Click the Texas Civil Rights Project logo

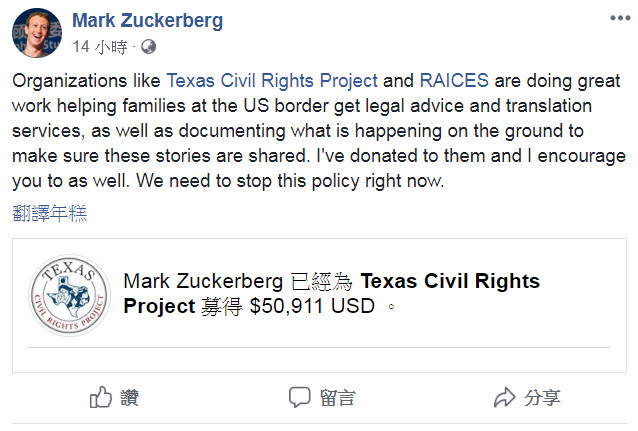tap(68, 296)
